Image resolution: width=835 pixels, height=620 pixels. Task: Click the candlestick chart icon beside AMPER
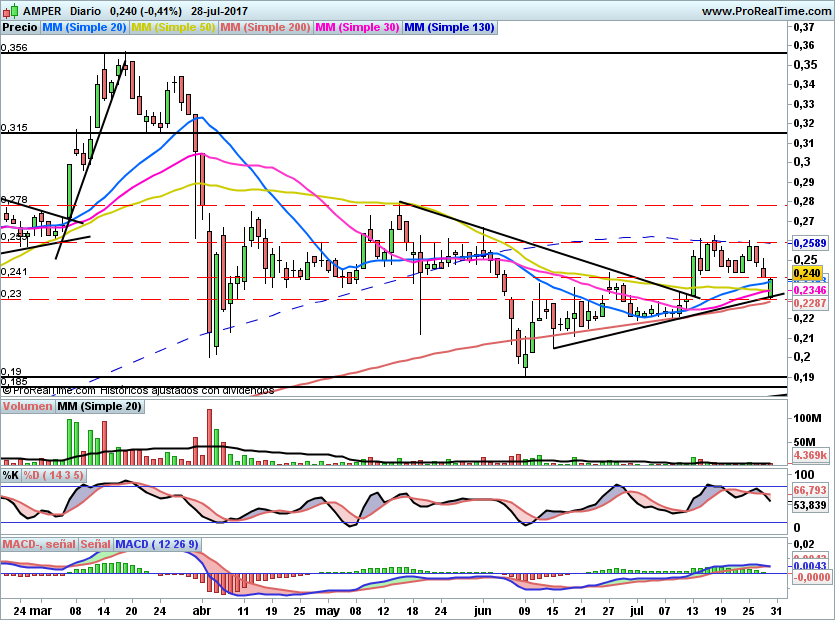tap(10, 11)
